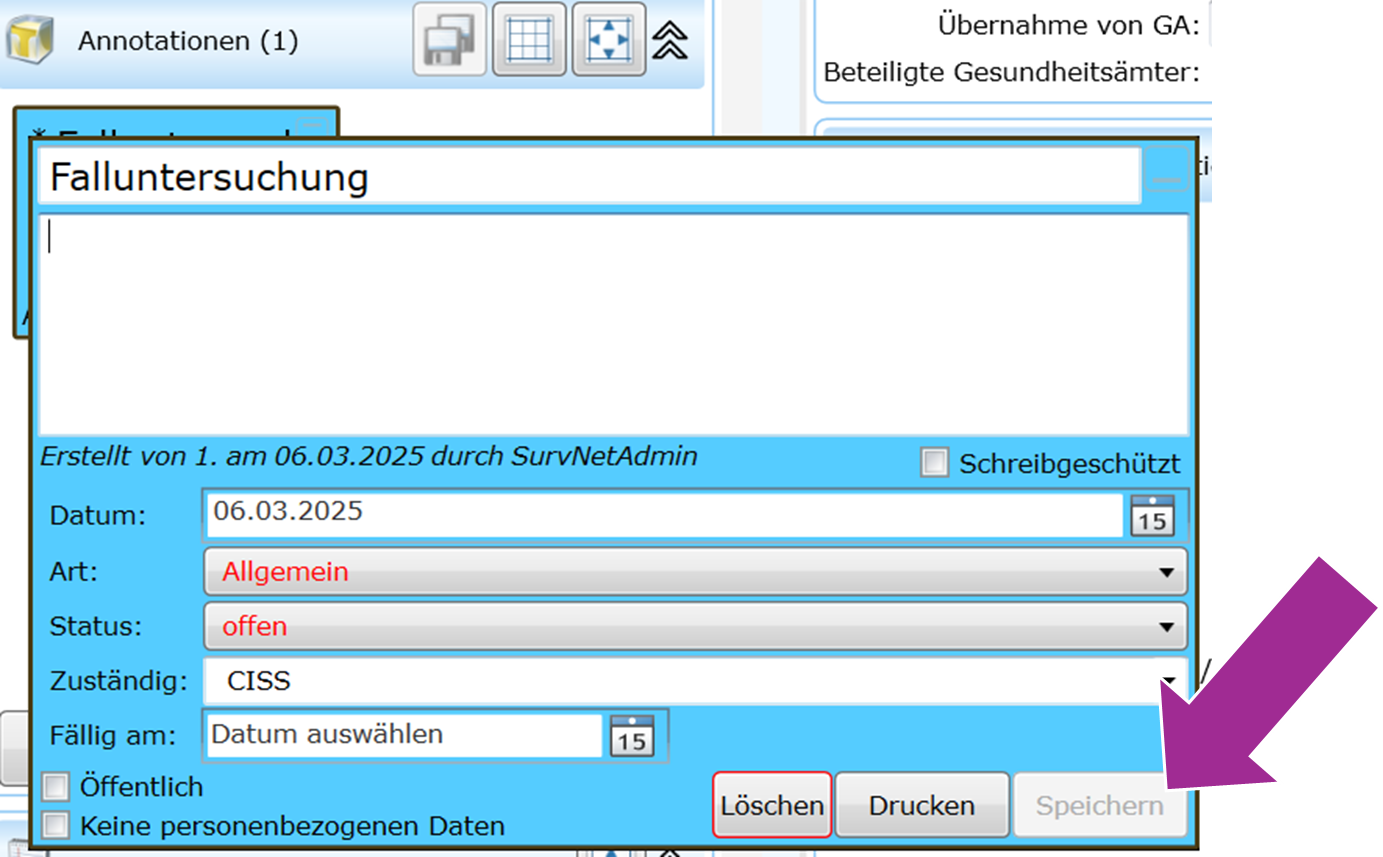Viewport: 1383px width, 857px height.
Task: Click the save-all floppy disks icon
Action: click(x=450, y=41)
